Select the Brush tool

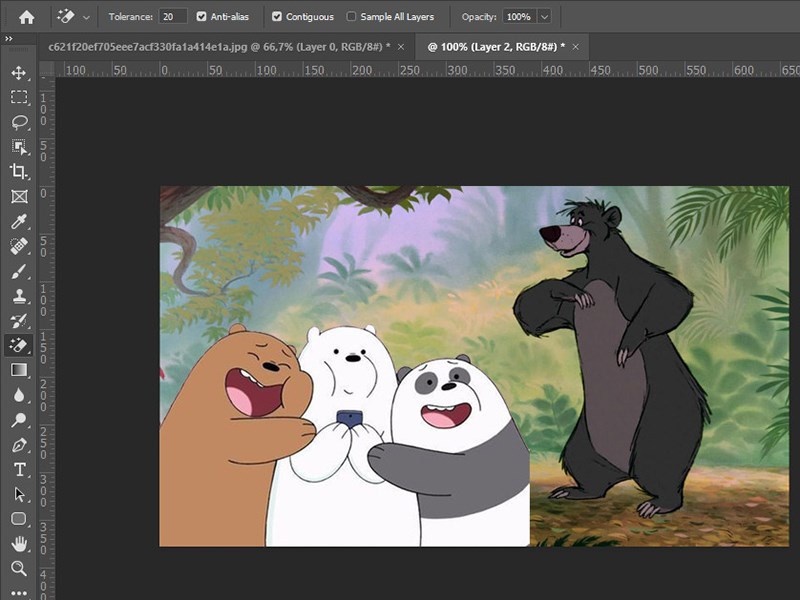19,271
